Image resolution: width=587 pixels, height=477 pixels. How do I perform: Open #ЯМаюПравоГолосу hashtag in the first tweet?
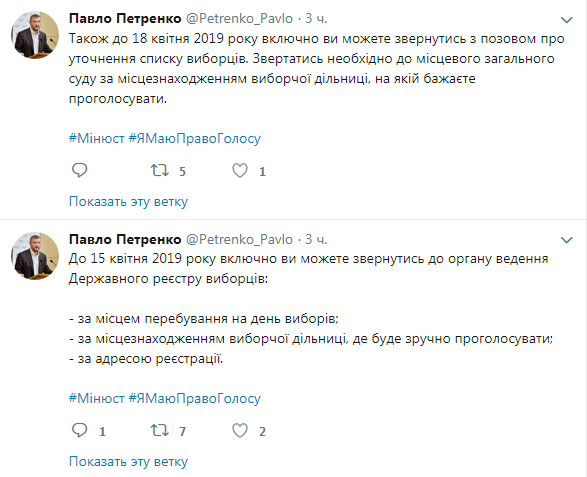[x=195, y=139]
